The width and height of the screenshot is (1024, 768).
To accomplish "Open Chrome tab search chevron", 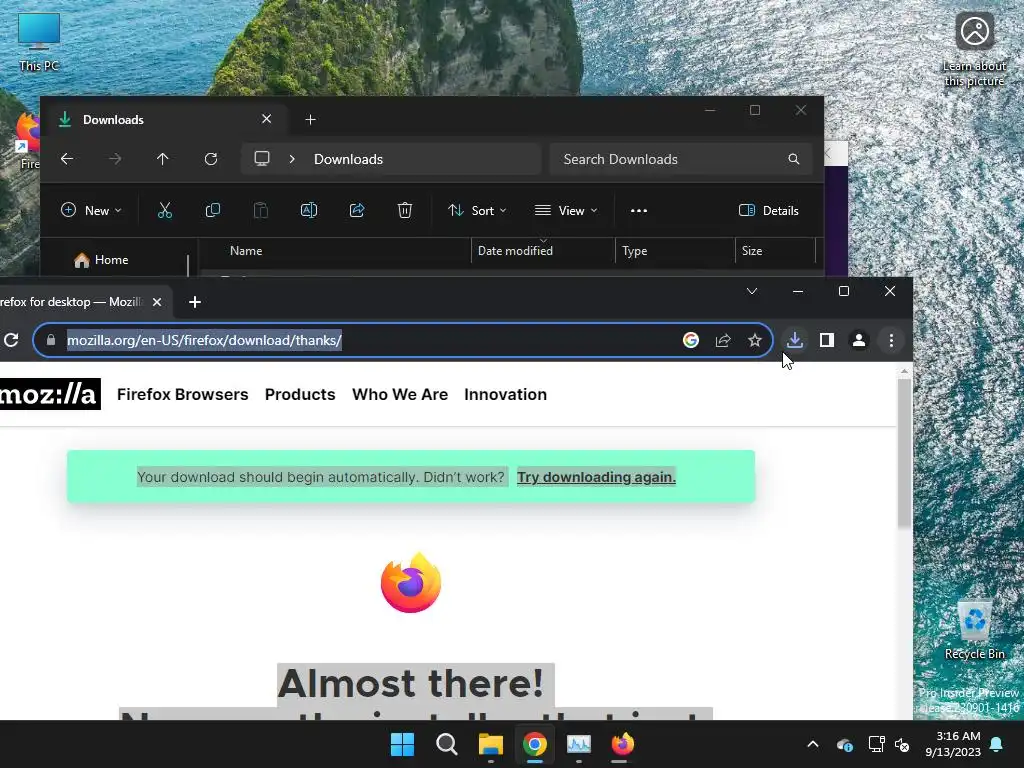I will point(752,291).
